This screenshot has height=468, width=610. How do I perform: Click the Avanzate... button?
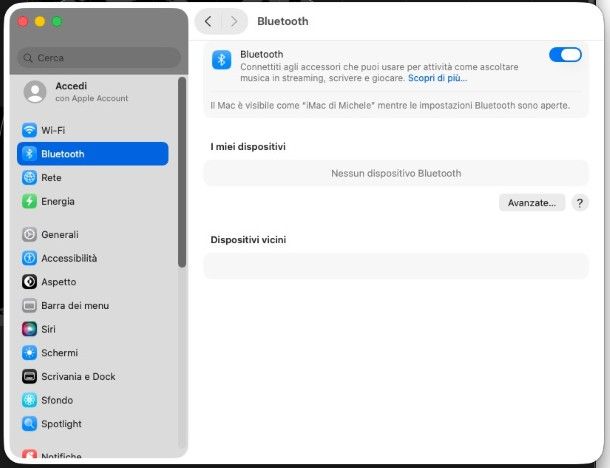[531, 203]
